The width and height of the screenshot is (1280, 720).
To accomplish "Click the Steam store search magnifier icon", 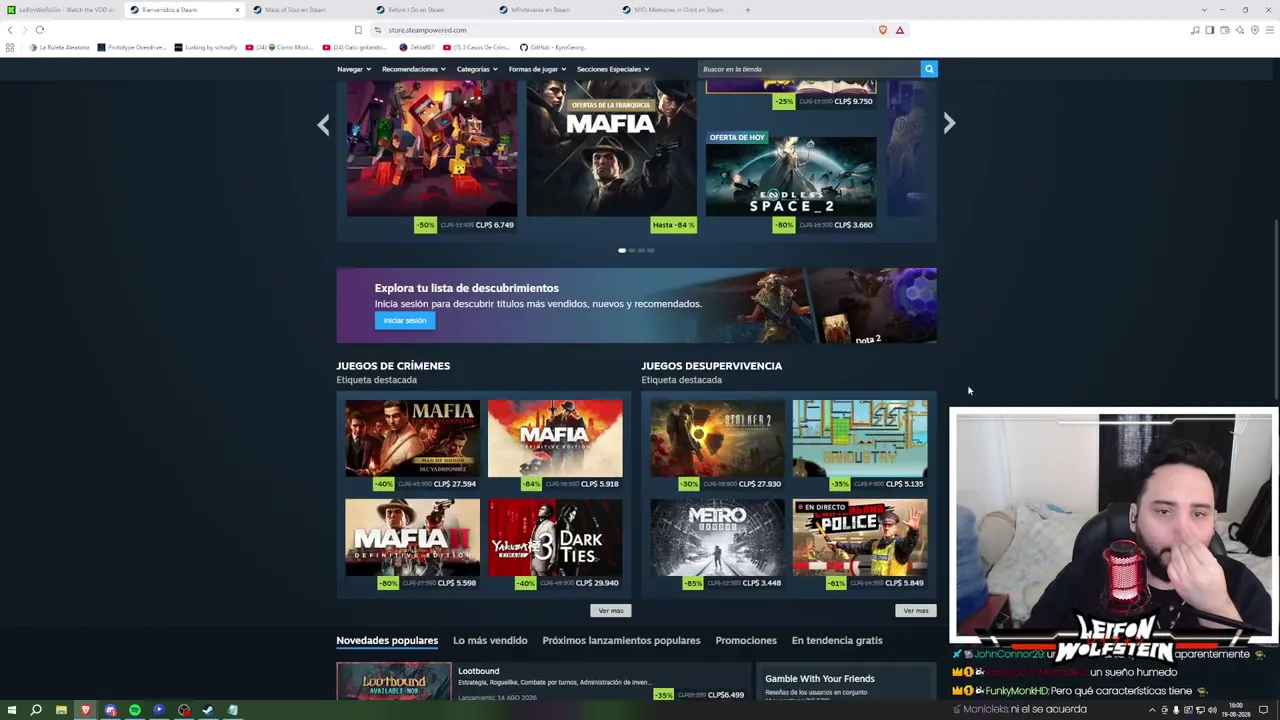I will point(929,69).
